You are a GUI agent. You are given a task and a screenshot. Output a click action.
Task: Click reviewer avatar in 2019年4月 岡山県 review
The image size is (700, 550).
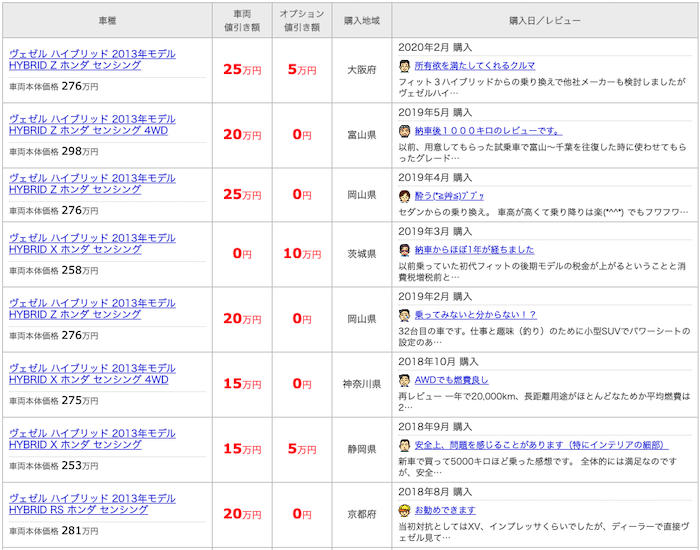click(404, 196)
